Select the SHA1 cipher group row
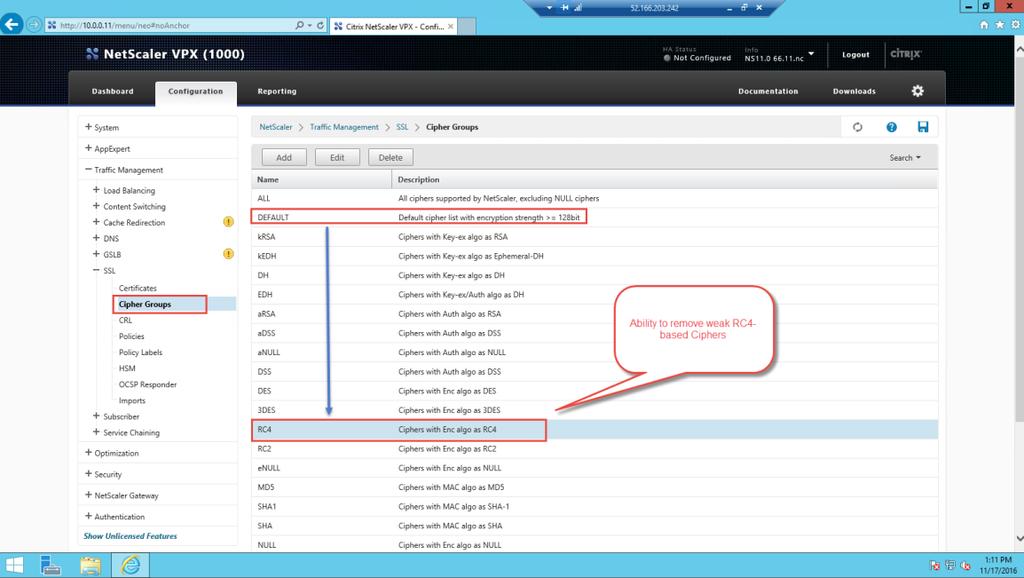1024x578 pixels. click(594, 506)
